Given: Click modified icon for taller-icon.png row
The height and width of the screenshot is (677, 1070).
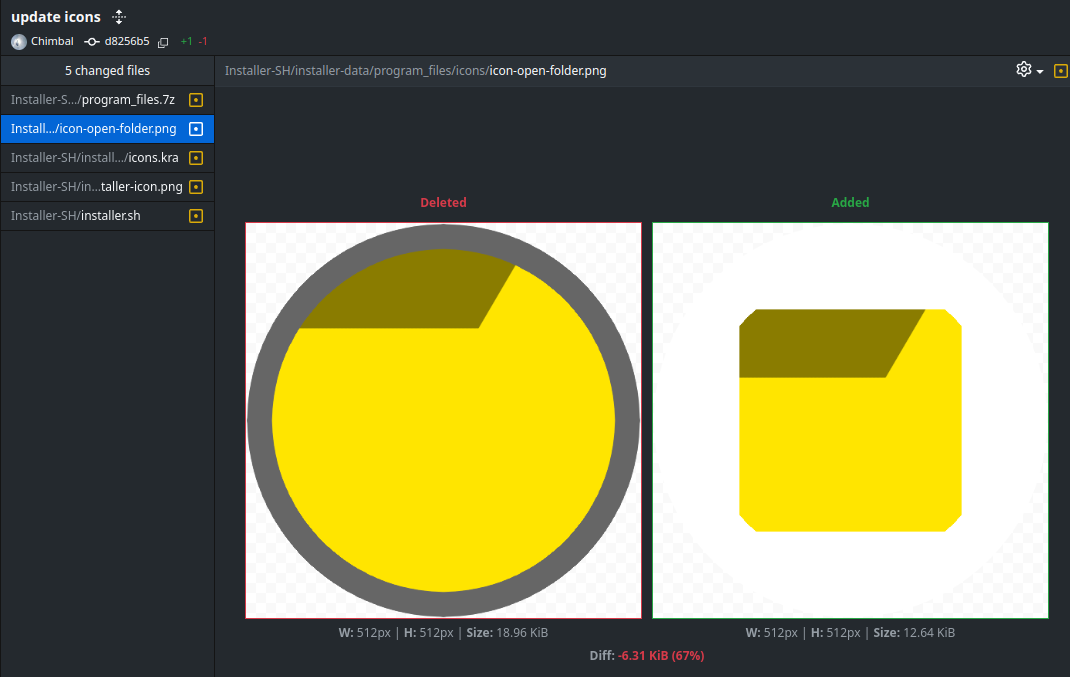Looking at the screenshot, I should coord(196,187).
